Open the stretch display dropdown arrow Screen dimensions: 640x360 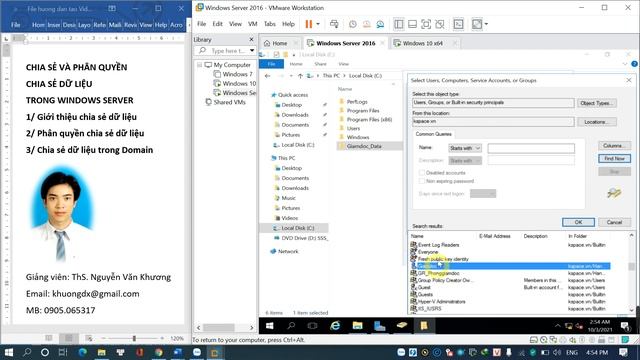tap(486, 24)
